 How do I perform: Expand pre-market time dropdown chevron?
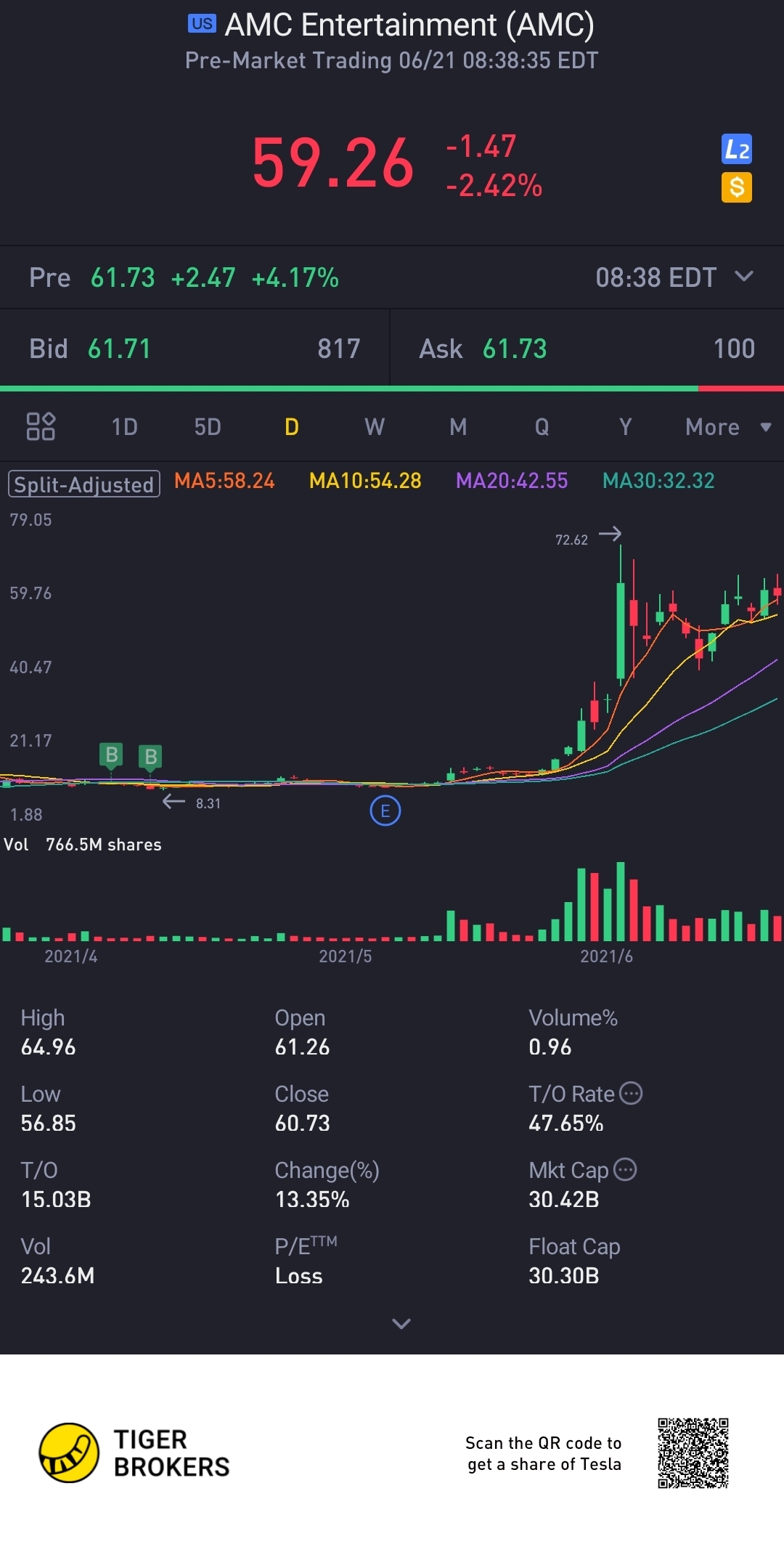(744, 276)
